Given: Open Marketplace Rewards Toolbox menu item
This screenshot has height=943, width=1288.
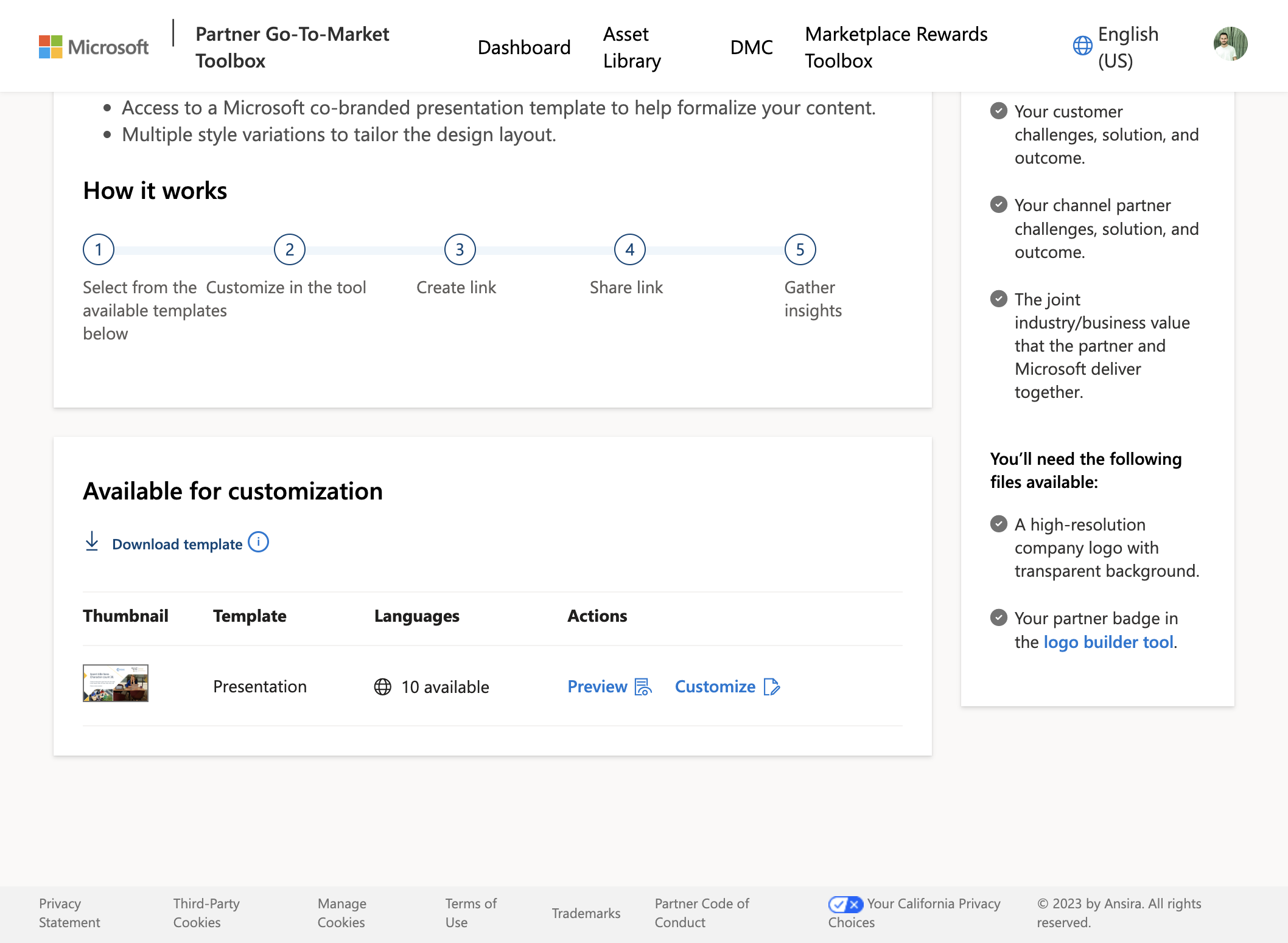Looking at the screenshot, I should (896, 47).
